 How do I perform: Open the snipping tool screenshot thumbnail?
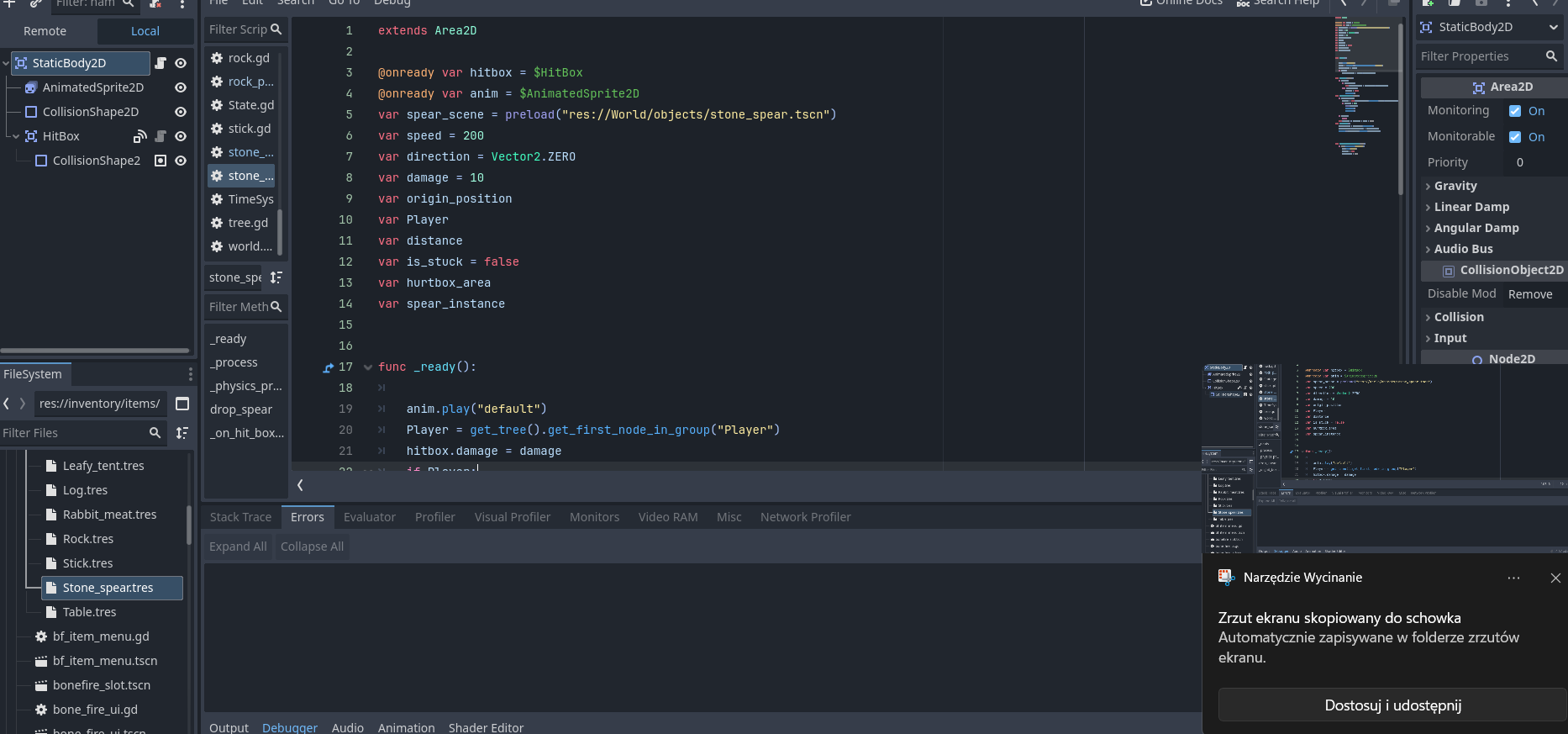(1385, 458)
